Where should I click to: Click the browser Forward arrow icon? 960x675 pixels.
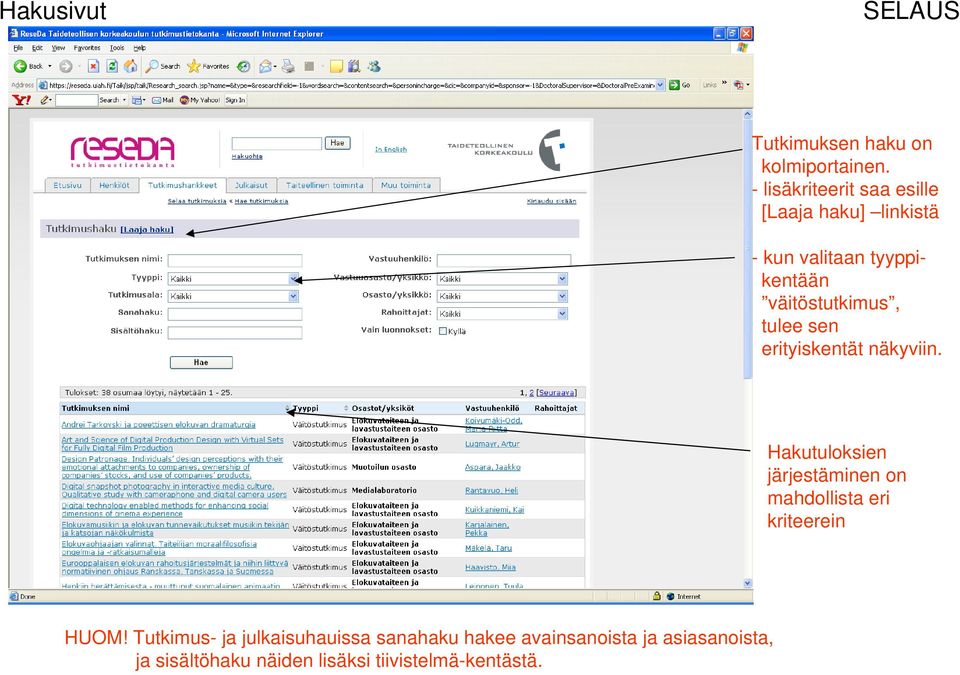66,66
